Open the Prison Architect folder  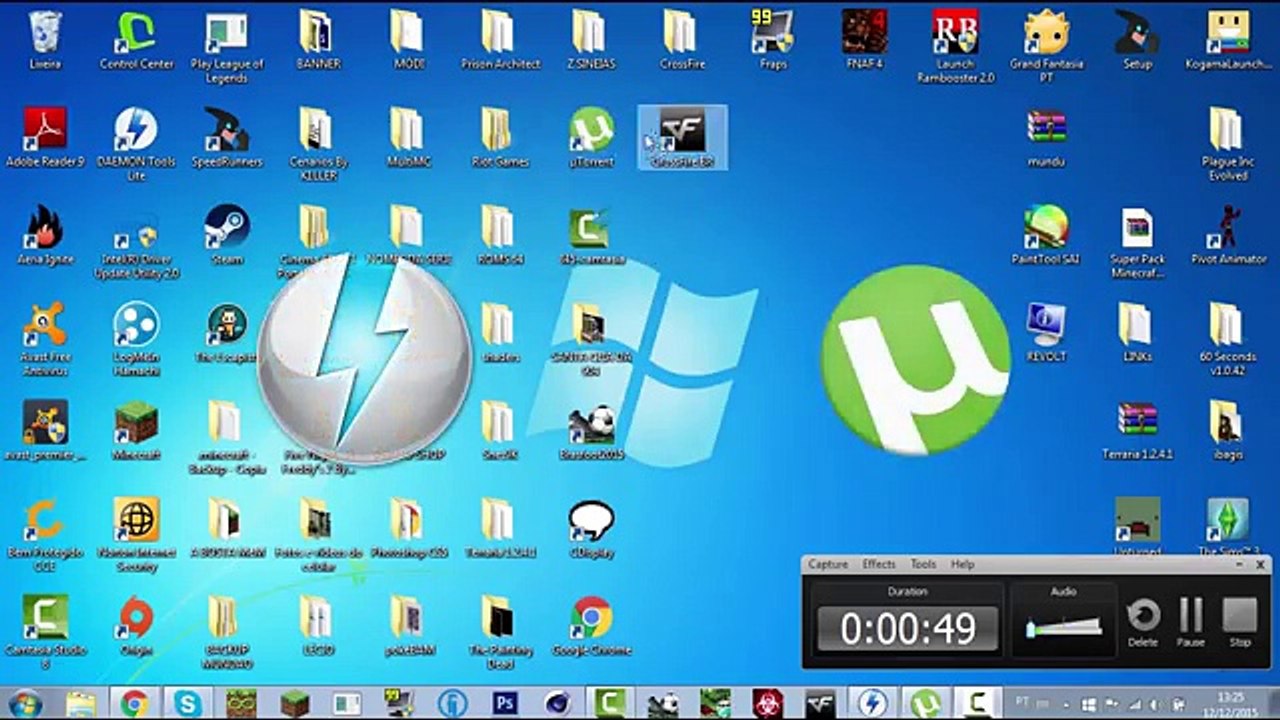coord(500,40)
